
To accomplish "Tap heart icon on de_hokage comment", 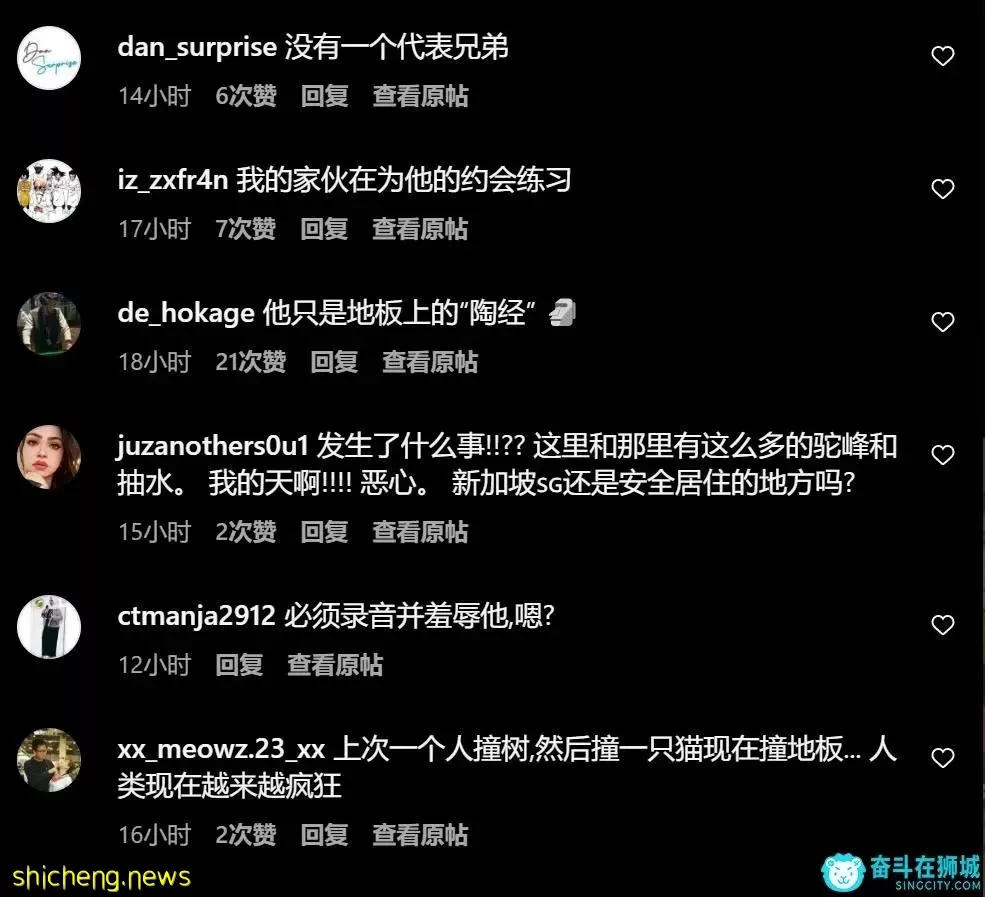I will point(942,322).
